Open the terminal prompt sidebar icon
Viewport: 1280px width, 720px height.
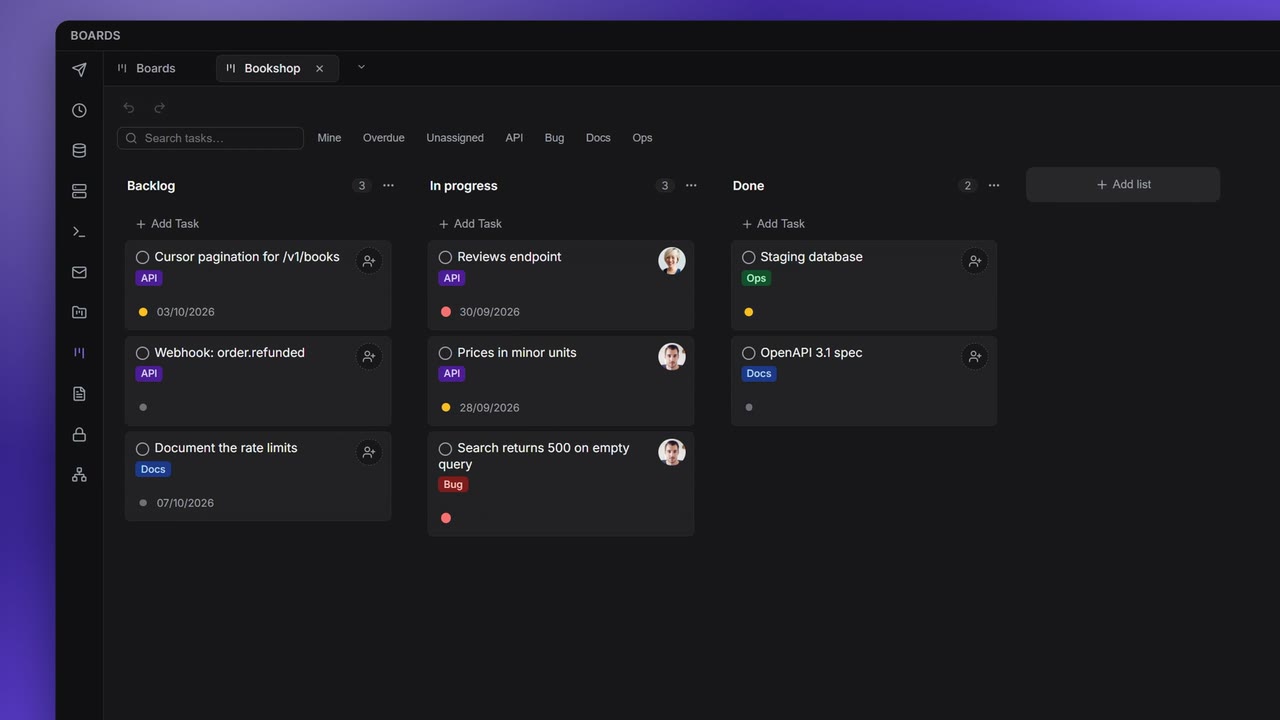click(79, 232)
